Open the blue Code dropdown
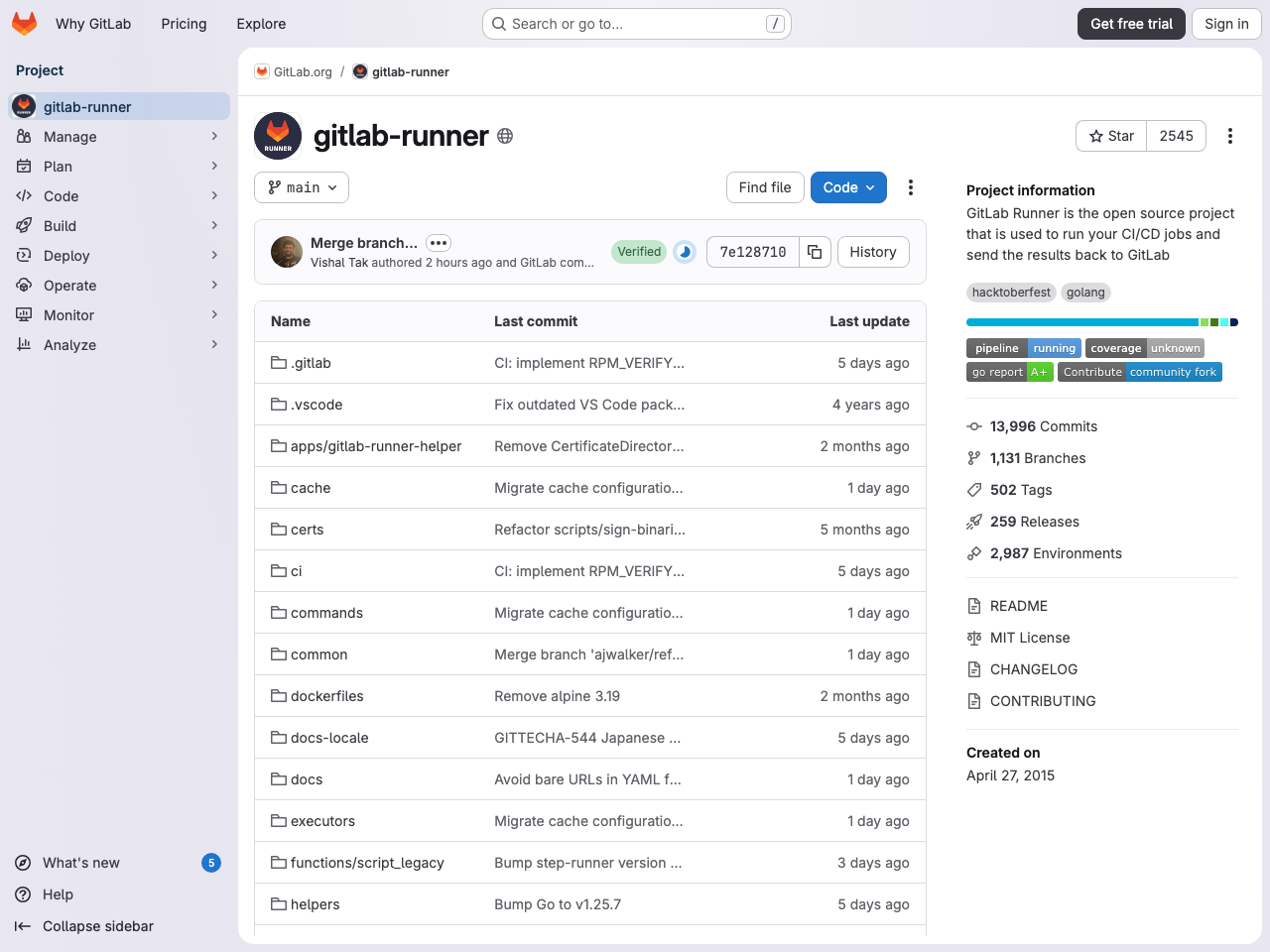 coord(848,186)
